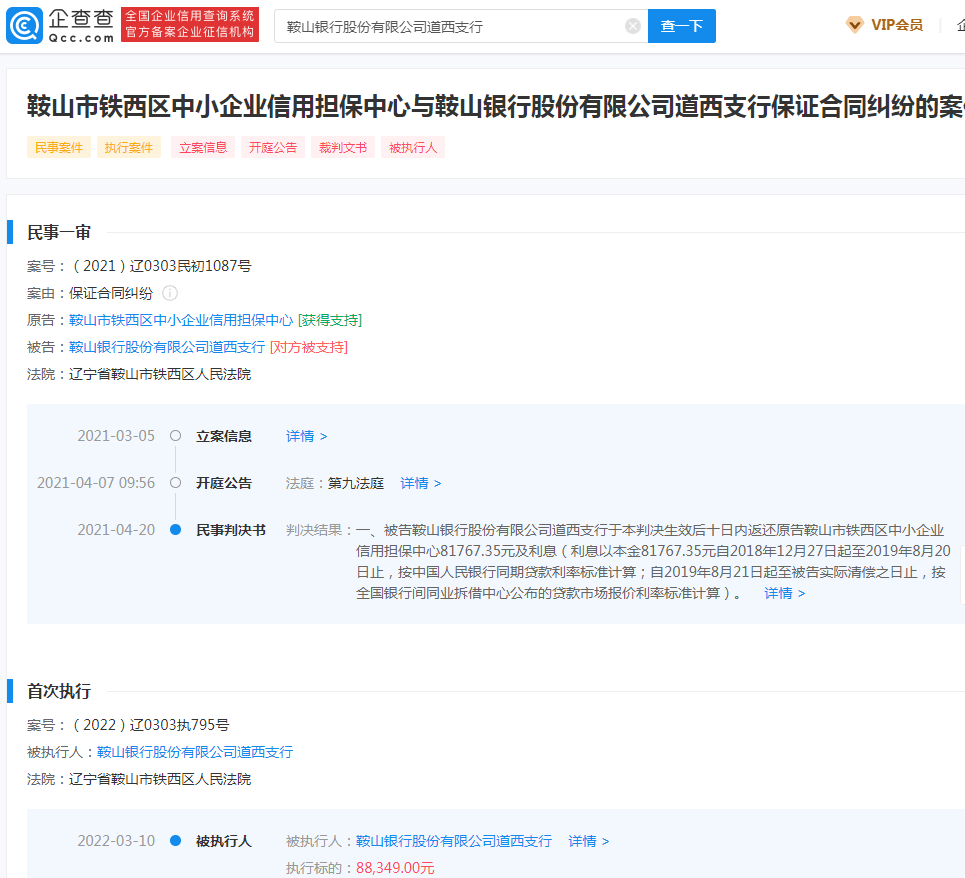
Task: Open 被执行人 company link in 2022-03-10 row
Action: (454, 841)
